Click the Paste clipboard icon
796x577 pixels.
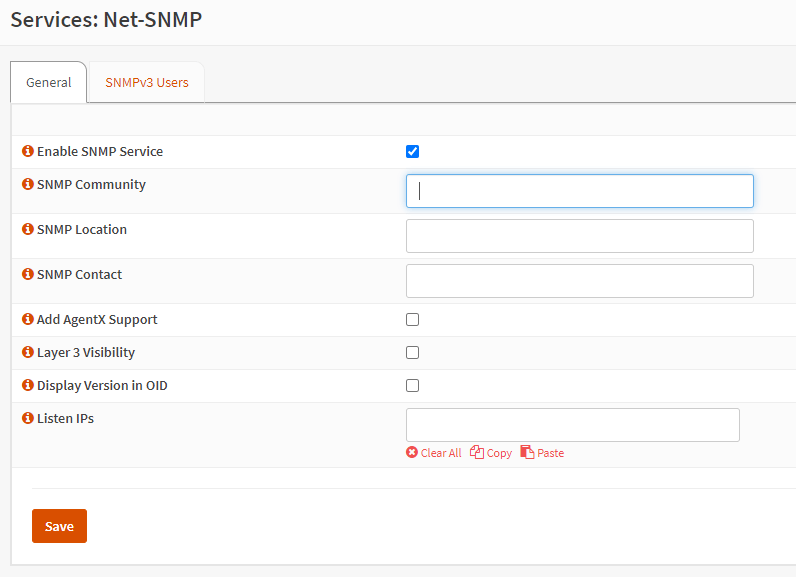click(x=527, y=452)
